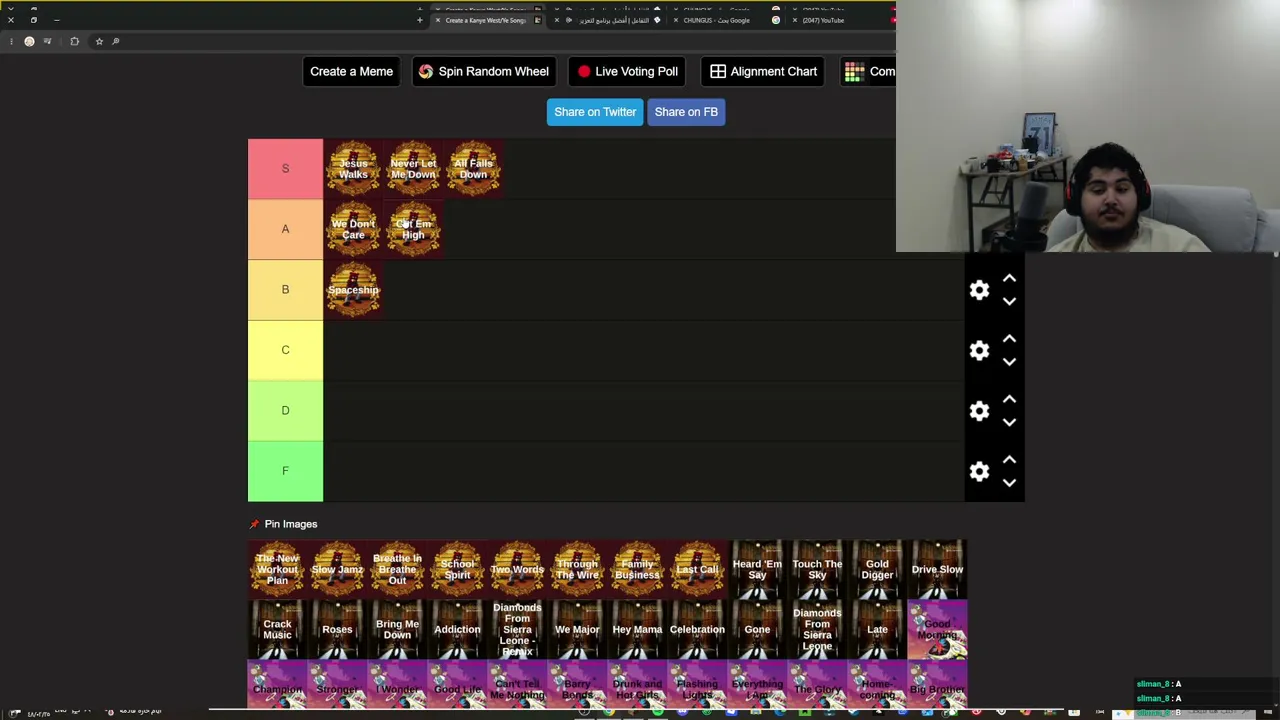Viewport: 1280px width, 720px height.
Task: Click the yellow C tier label
Action: tap(285, 350)
